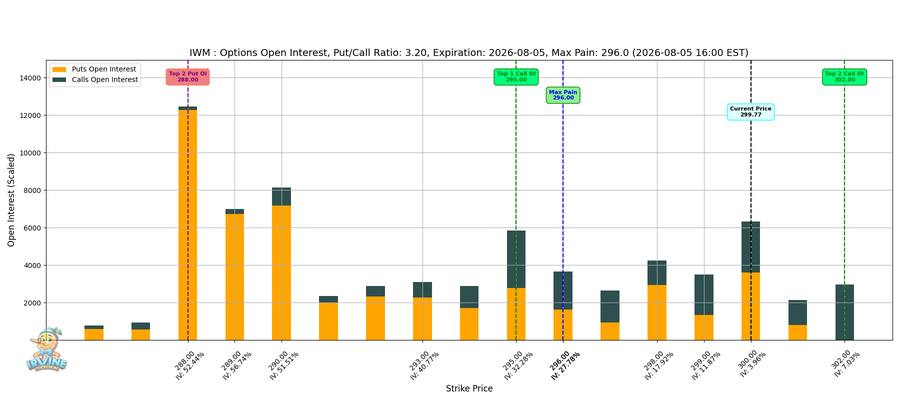Click the 'Current Price 299.77' annotation box
900x400 pixels.
[751, 111]
